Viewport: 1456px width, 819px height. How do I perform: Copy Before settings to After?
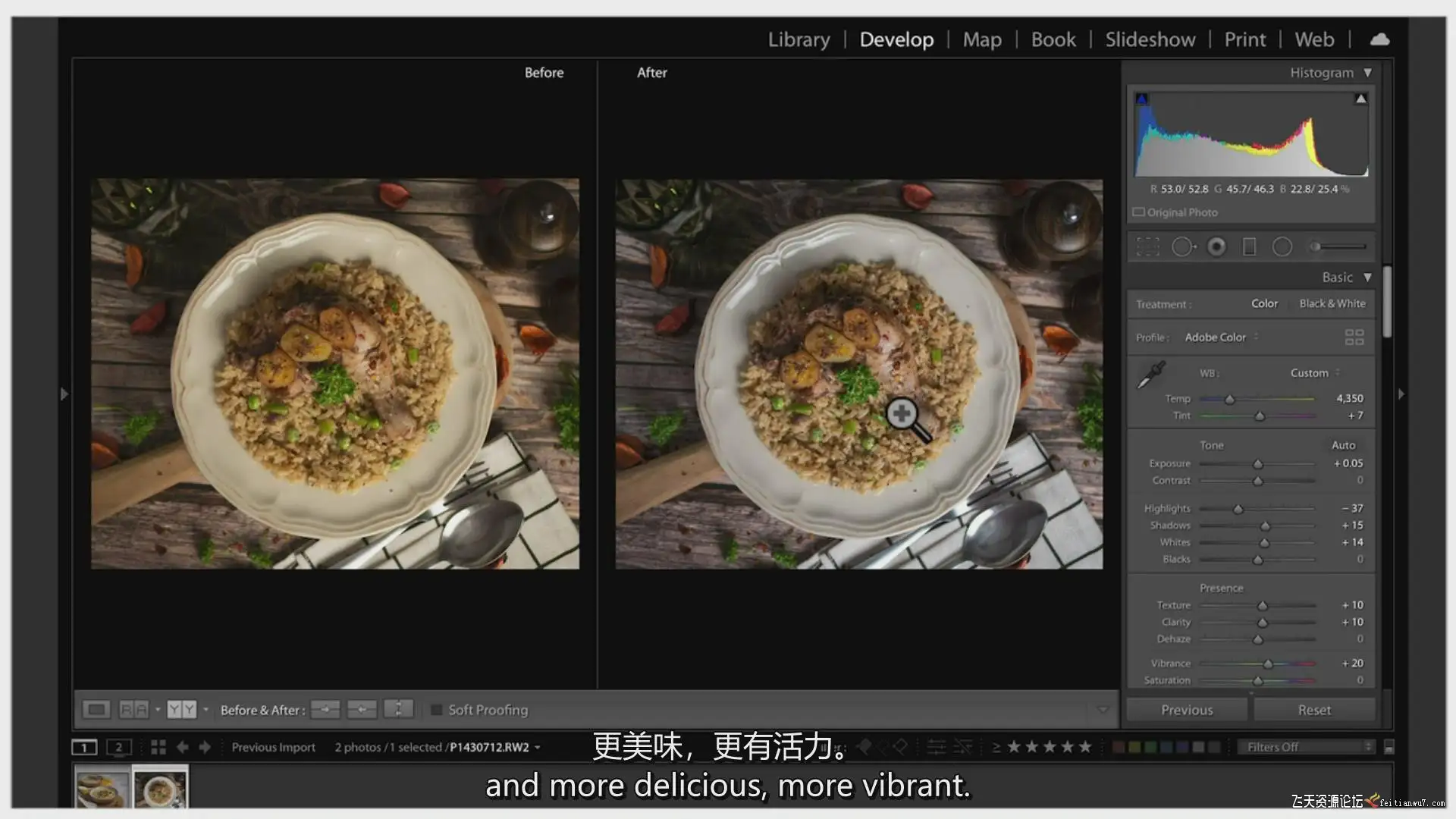[x=325, y=710]
